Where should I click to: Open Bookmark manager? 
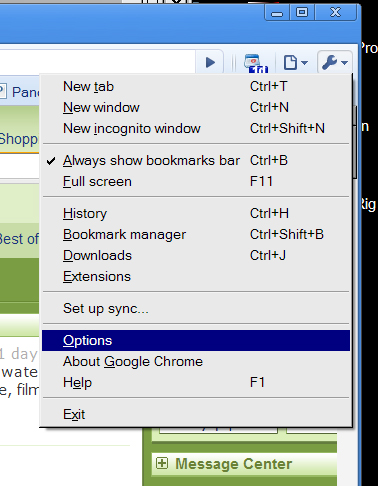tap(196, 234)
